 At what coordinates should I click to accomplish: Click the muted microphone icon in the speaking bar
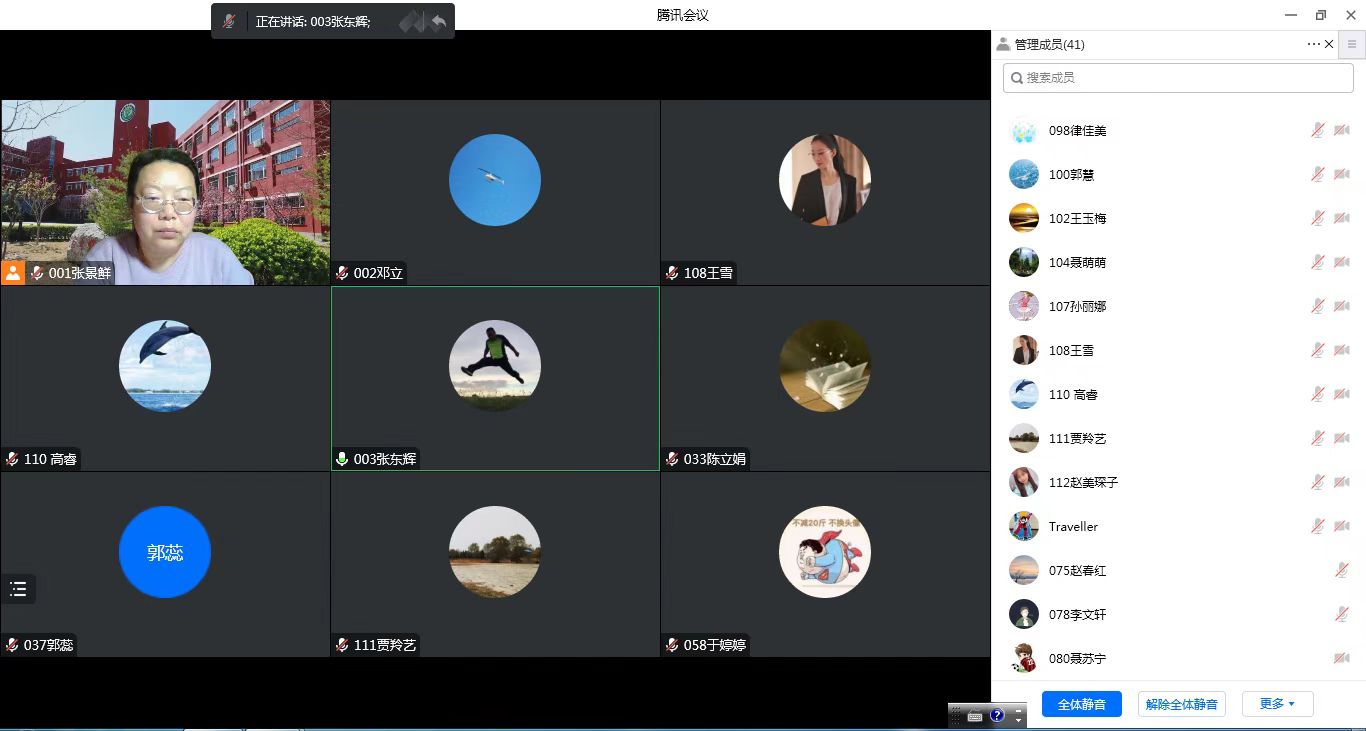(x=230, y=21)
